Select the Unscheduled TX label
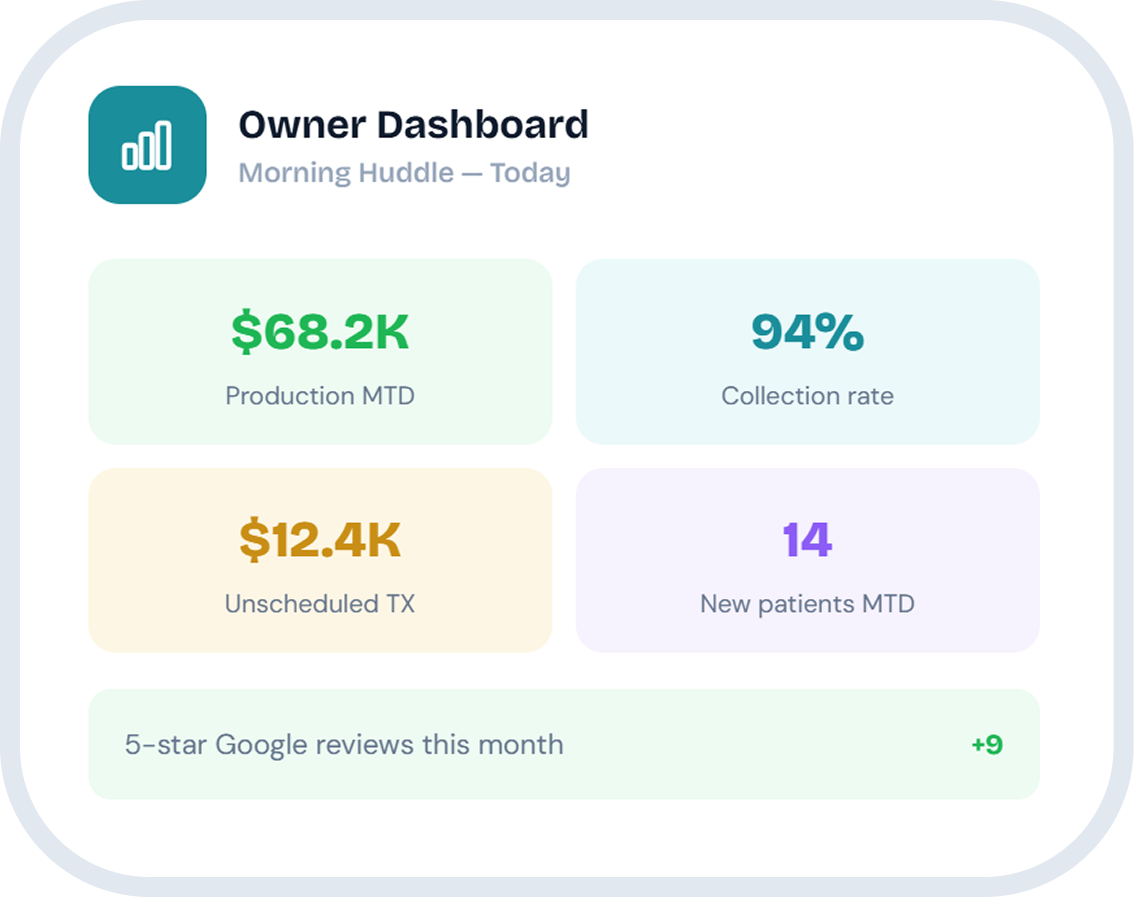Screen dimensions: 1134x897 click(320, 604)
